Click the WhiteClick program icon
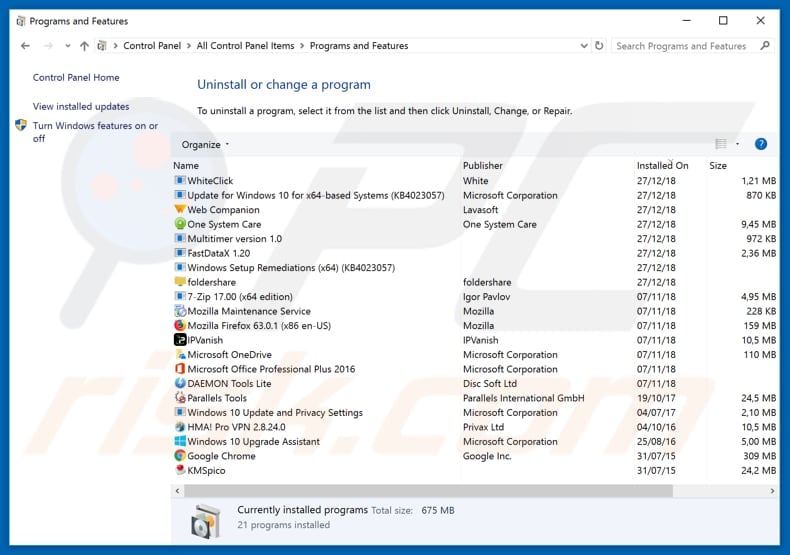 [179, 180]
